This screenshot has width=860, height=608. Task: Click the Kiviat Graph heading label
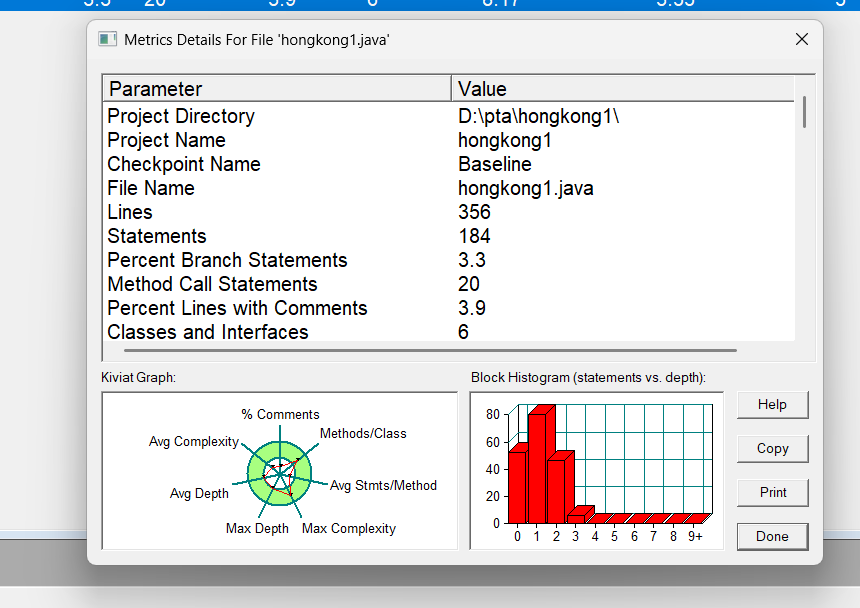pos(138,378)
